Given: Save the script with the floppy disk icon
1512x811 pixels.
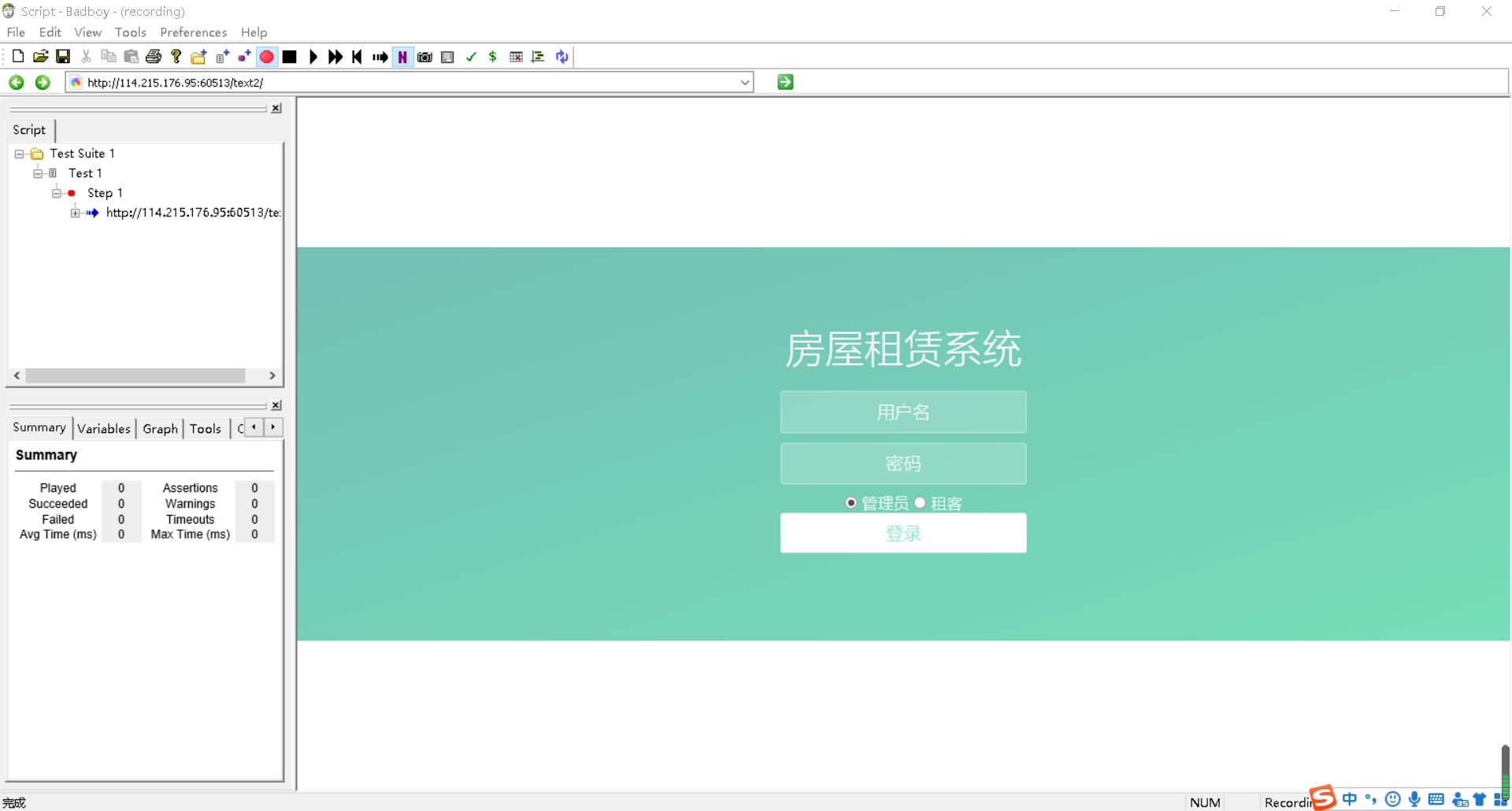Looking at the screenshot, I should [63, 57].
